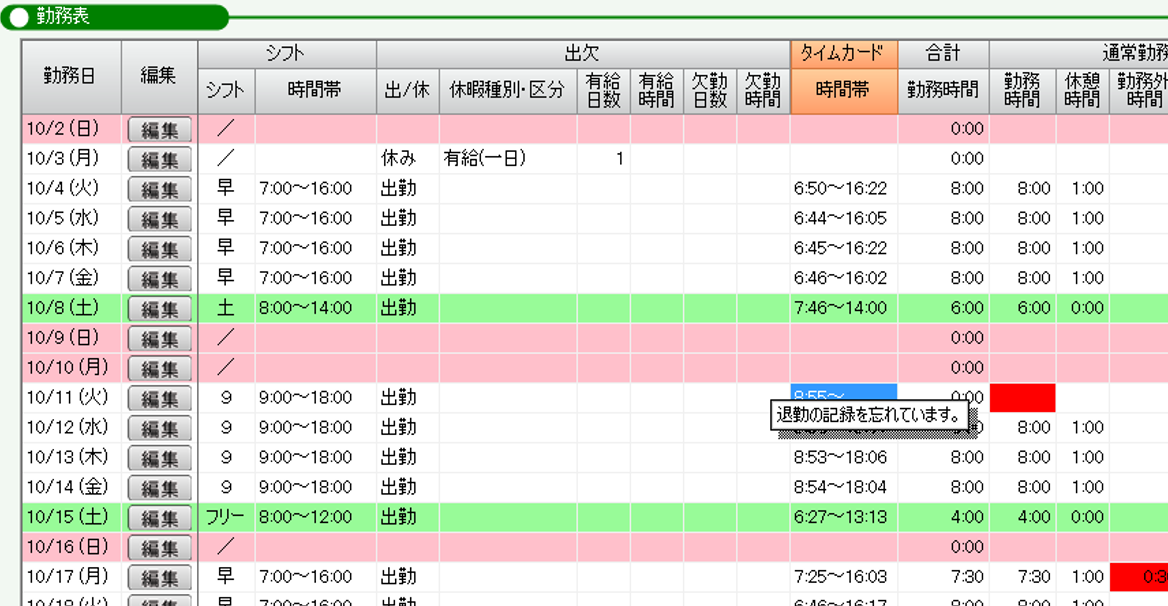1168x606 pixels.
Task: Select the red error cell on 10/11
Action: click(x=1022, y=398)
